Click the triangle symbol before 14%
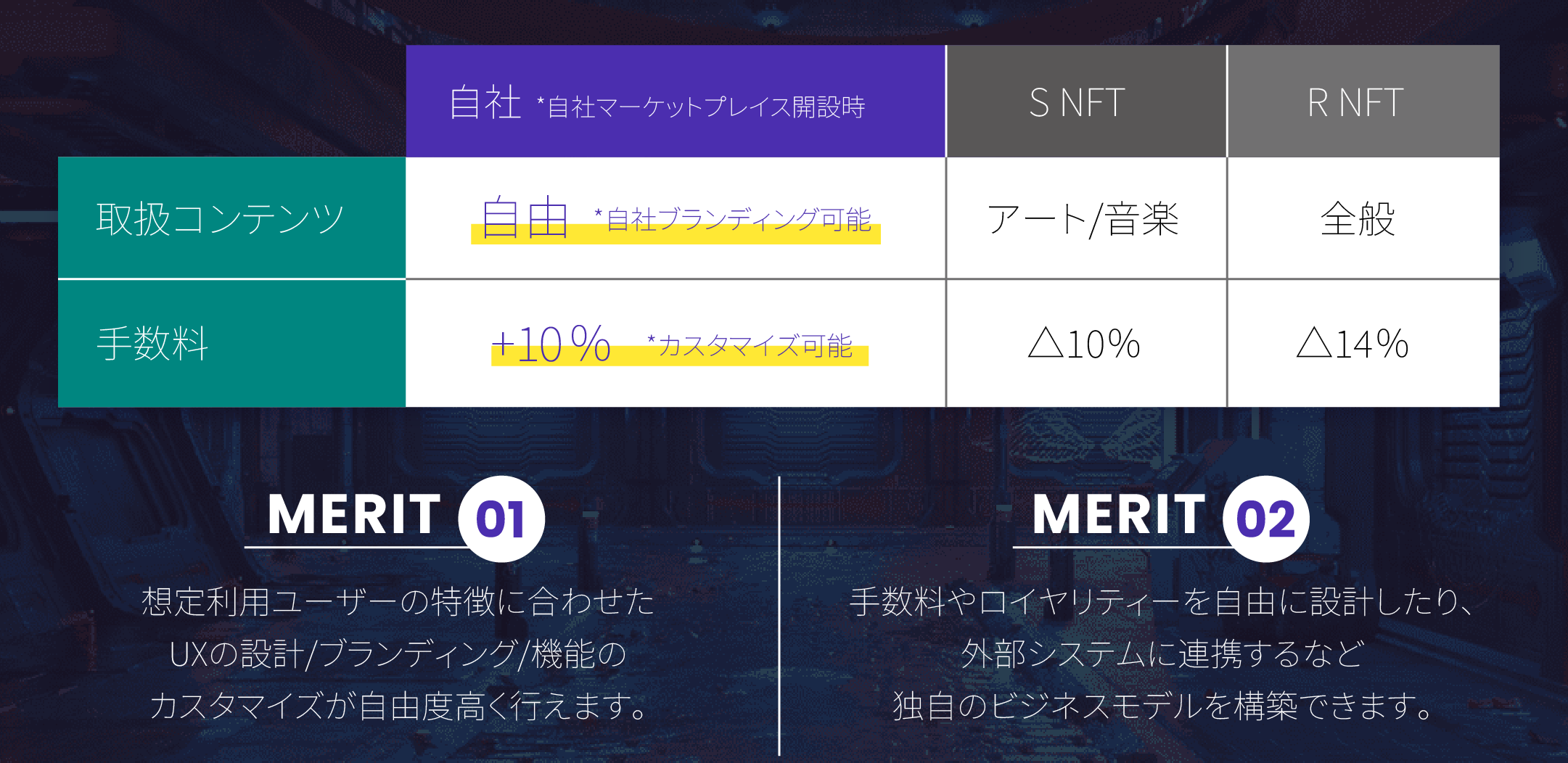The image size is (1568, 763). coord(1314,342)
